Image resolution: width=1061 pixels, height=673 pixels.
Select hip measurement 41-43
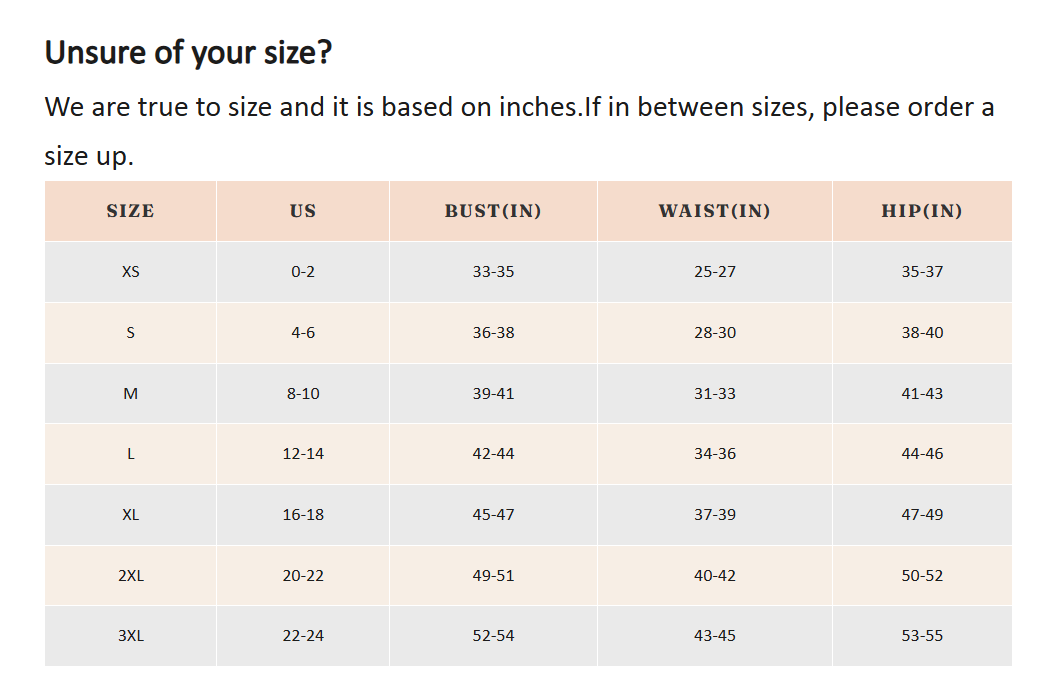pos(921,394)
